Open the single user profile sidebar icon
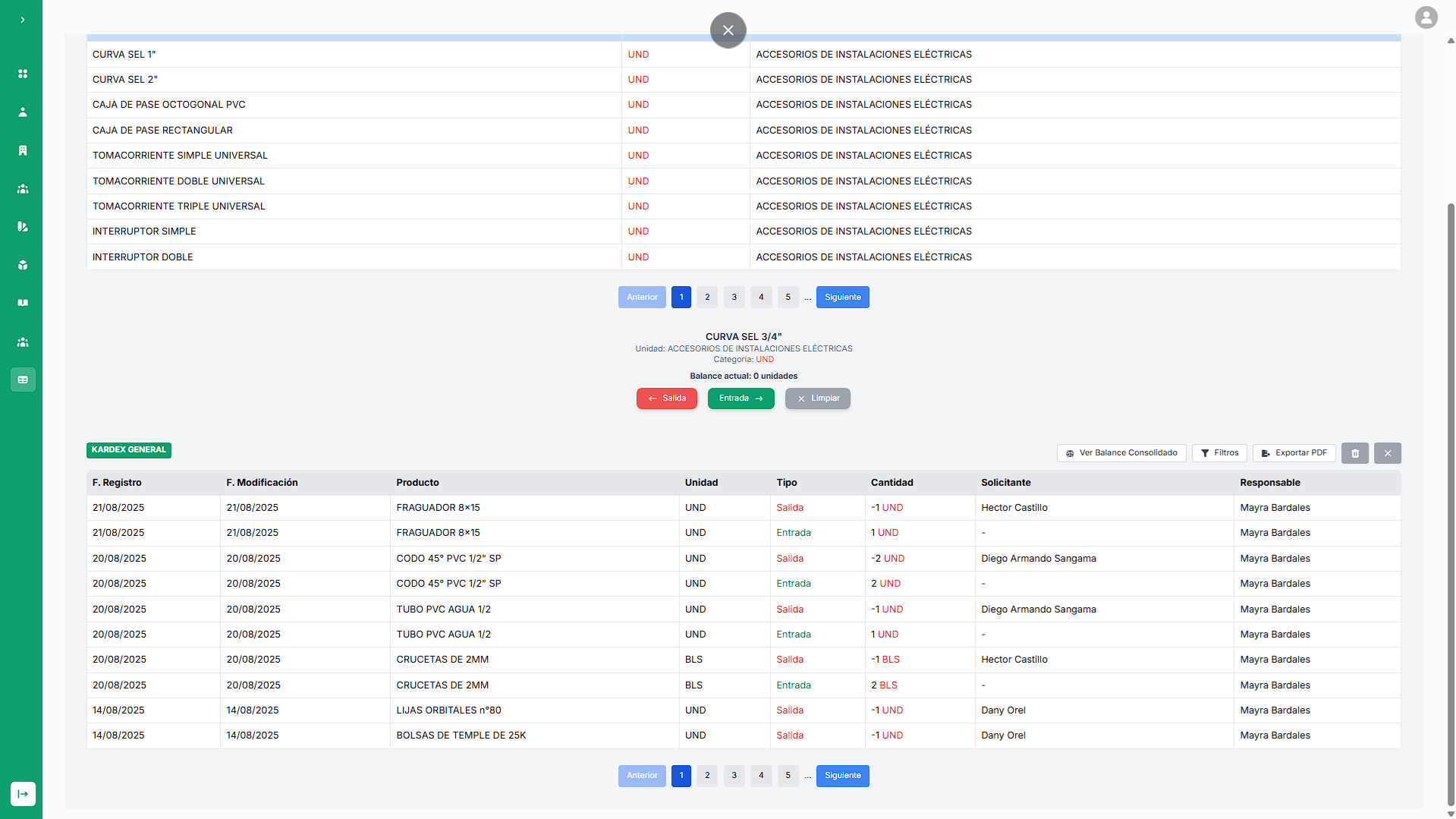The width and height of the screenshot is (1456, 819). coord(23,112)
